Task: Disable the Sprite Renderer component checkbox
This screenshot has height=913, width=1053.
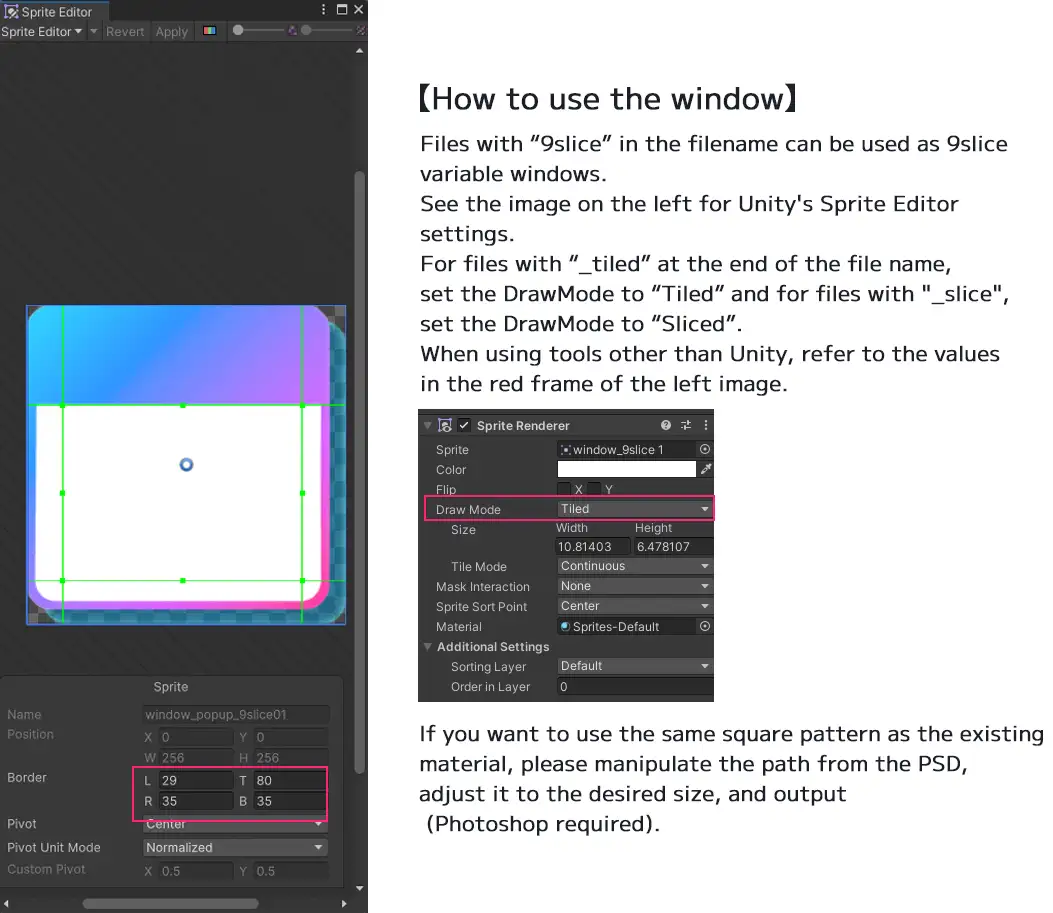Action: pyautogui.click(x=464, y=426)
